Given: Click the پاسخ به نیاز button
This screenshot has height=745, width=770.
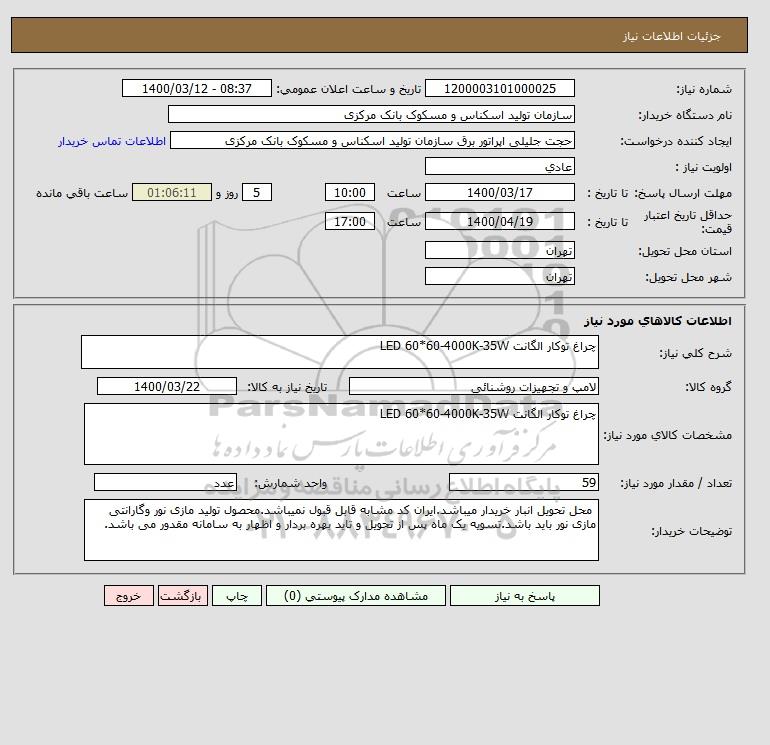Looking at the screenshot, I should 524,595.
